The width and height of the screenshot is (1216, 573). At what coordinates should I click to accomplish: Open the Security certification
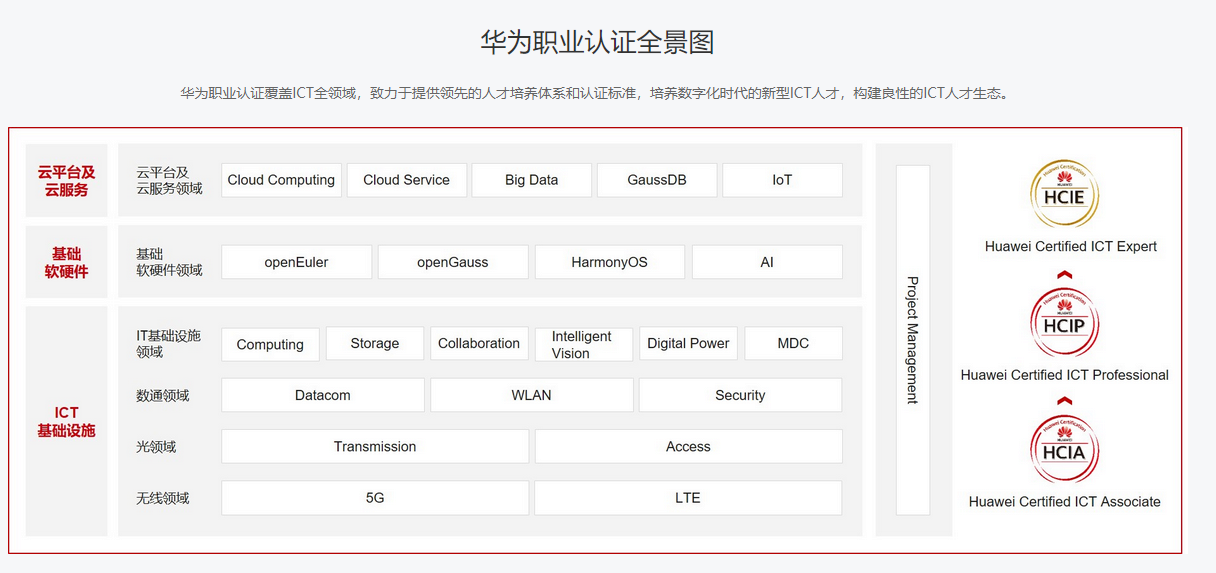click(741, 395)
